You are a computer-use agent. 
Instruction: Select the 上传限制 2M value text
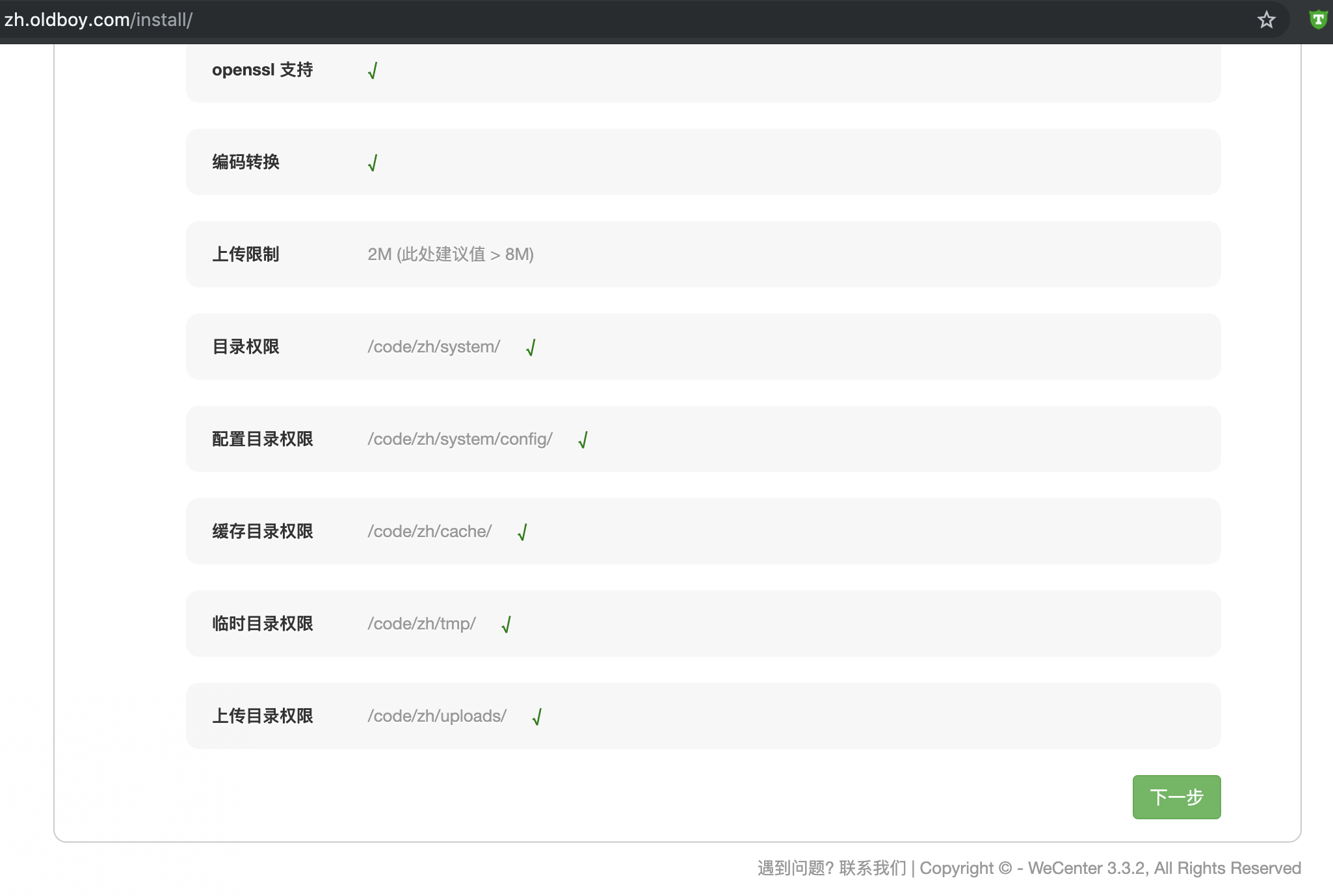450,254
